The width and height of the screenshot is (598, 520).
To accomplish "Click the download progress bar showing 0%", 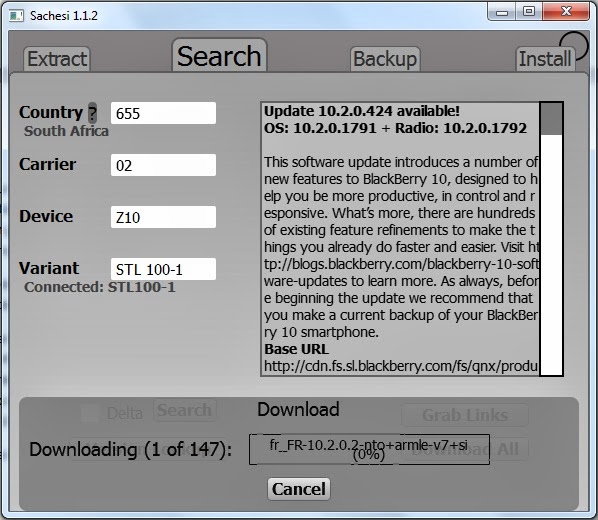I will pyautogui.click(x=369, y=449).
